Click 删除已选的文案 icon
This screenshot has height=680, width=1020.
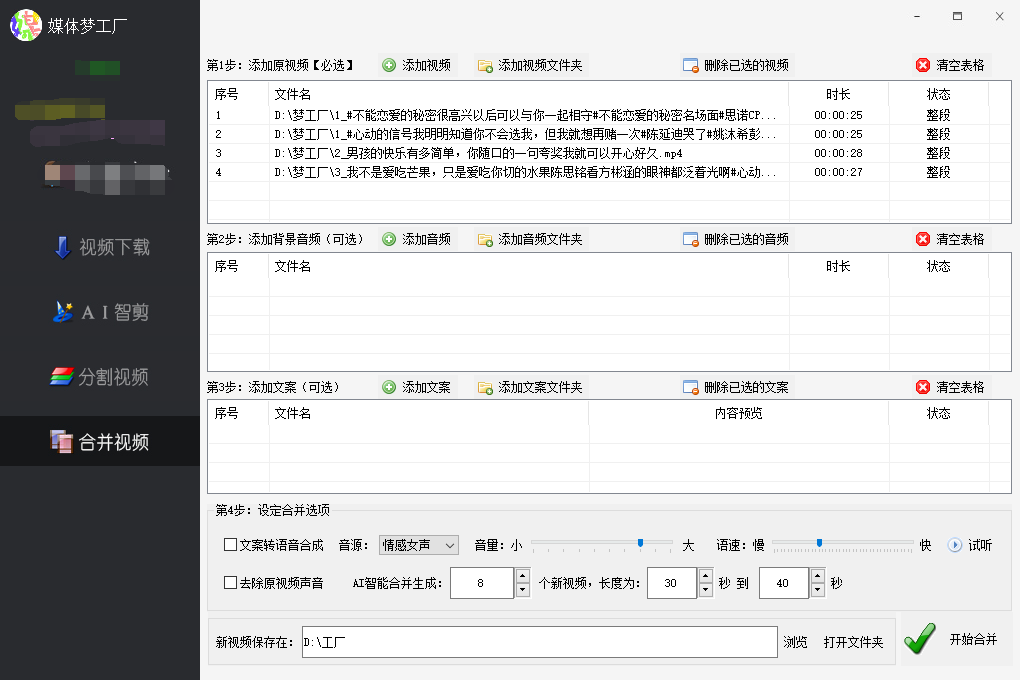point(691,388)
